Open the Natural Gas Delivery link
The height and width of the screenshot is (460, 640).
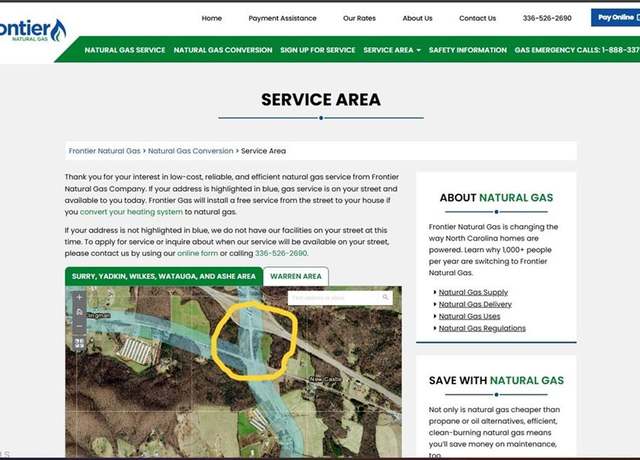coord(475,304)
